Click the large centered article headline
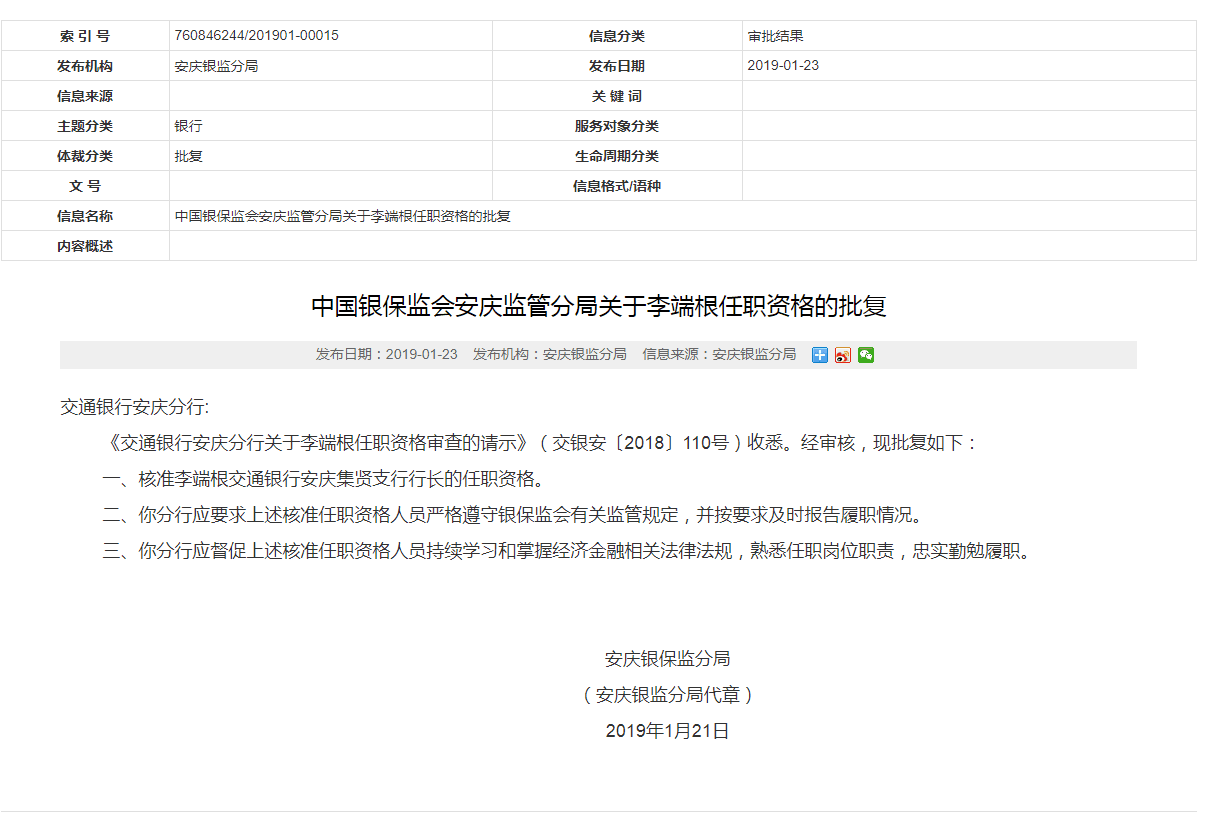Screen dimensions: 1205x817 pos(598,306)
